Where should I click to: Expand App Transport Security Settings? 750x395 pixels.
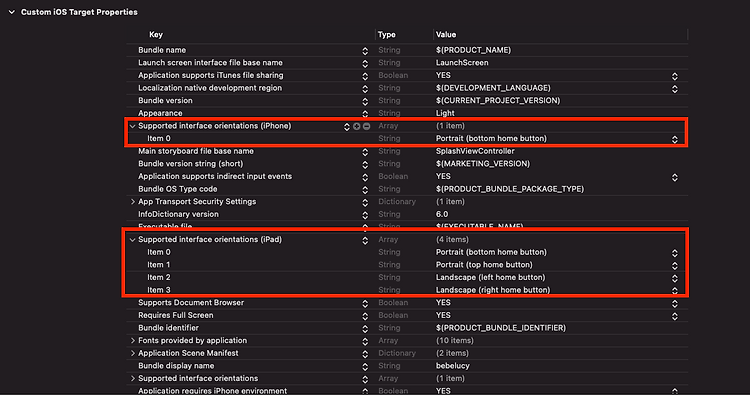coord(132,202)
